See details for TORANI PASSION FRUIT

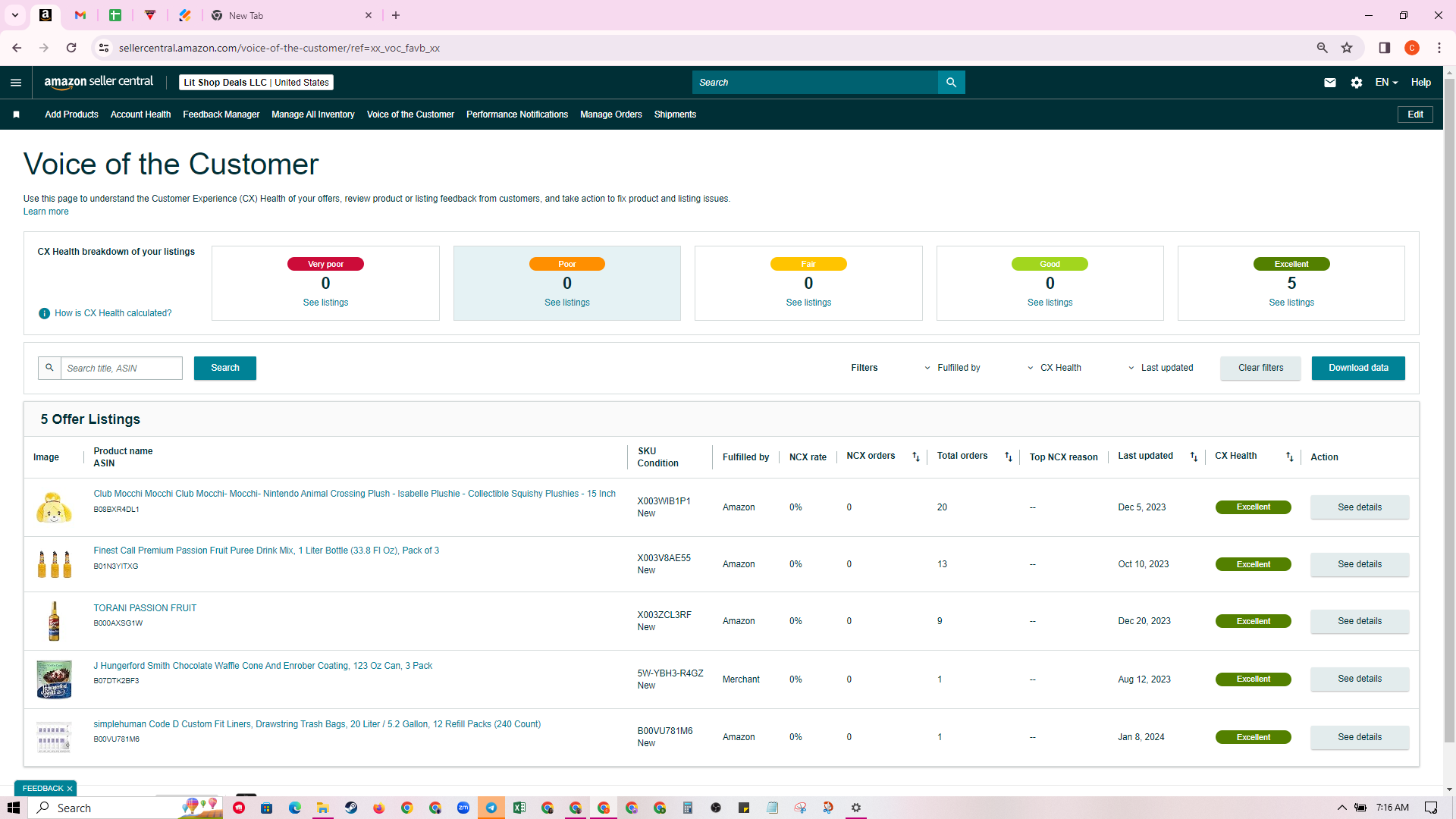pyautogui.click(x=1360, y=621)
